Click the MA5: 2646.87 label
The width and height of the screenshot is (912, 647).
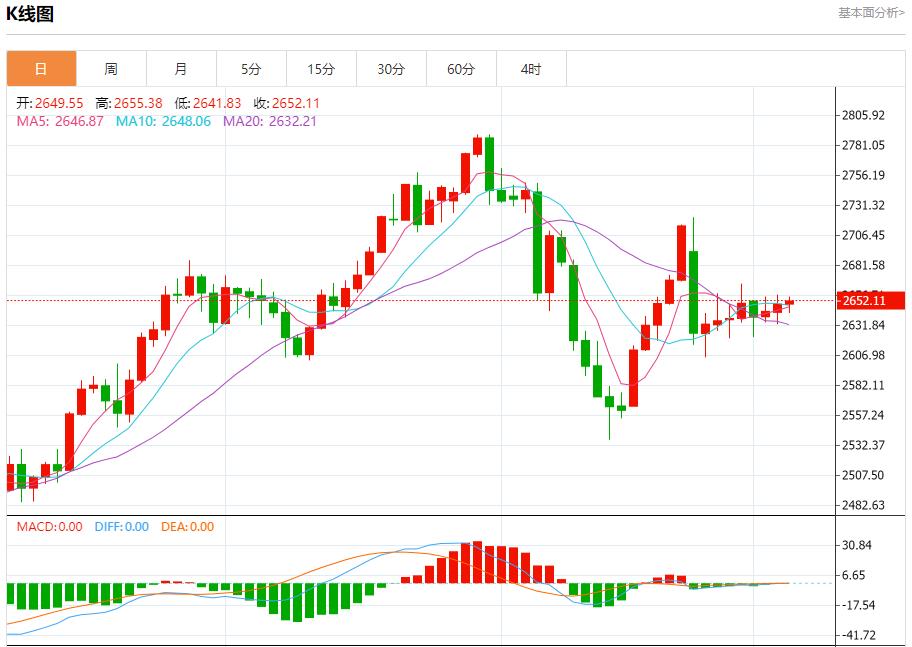point(60,121)
